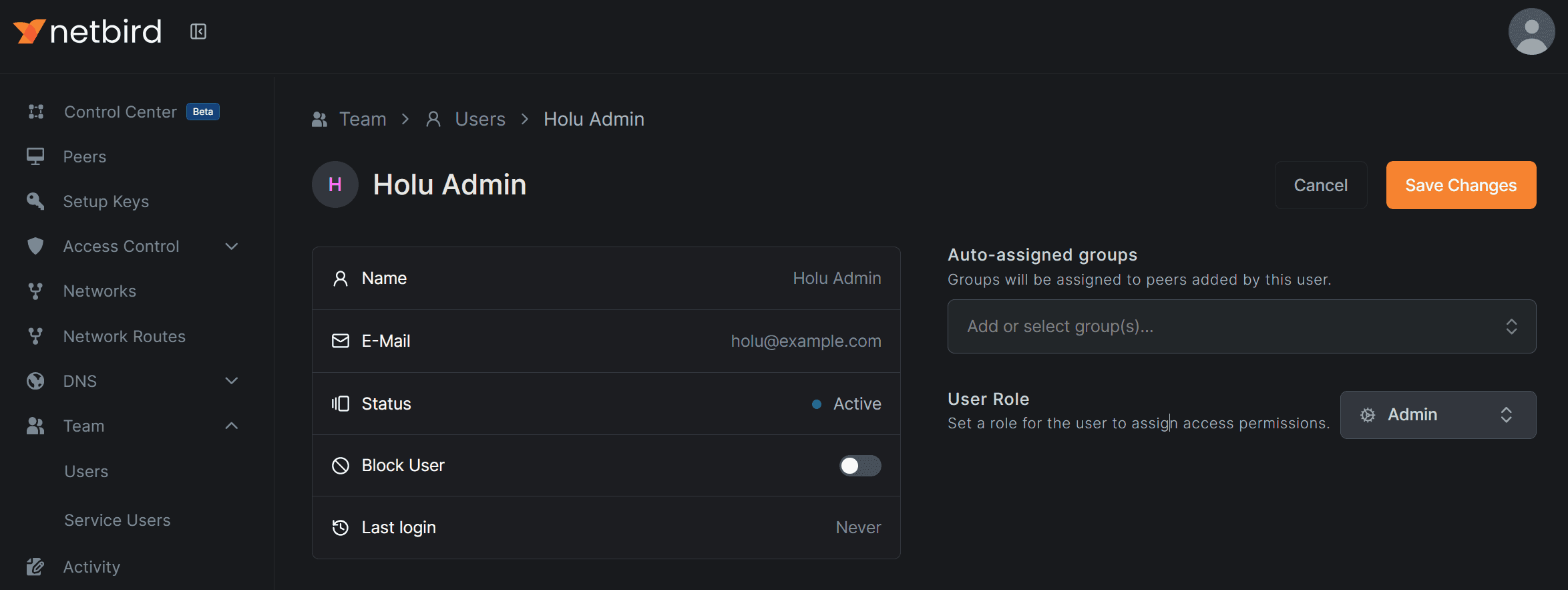Click the Activity pencil icon
This screenshot has height=590, width=1568.
(x=35, y=567)
